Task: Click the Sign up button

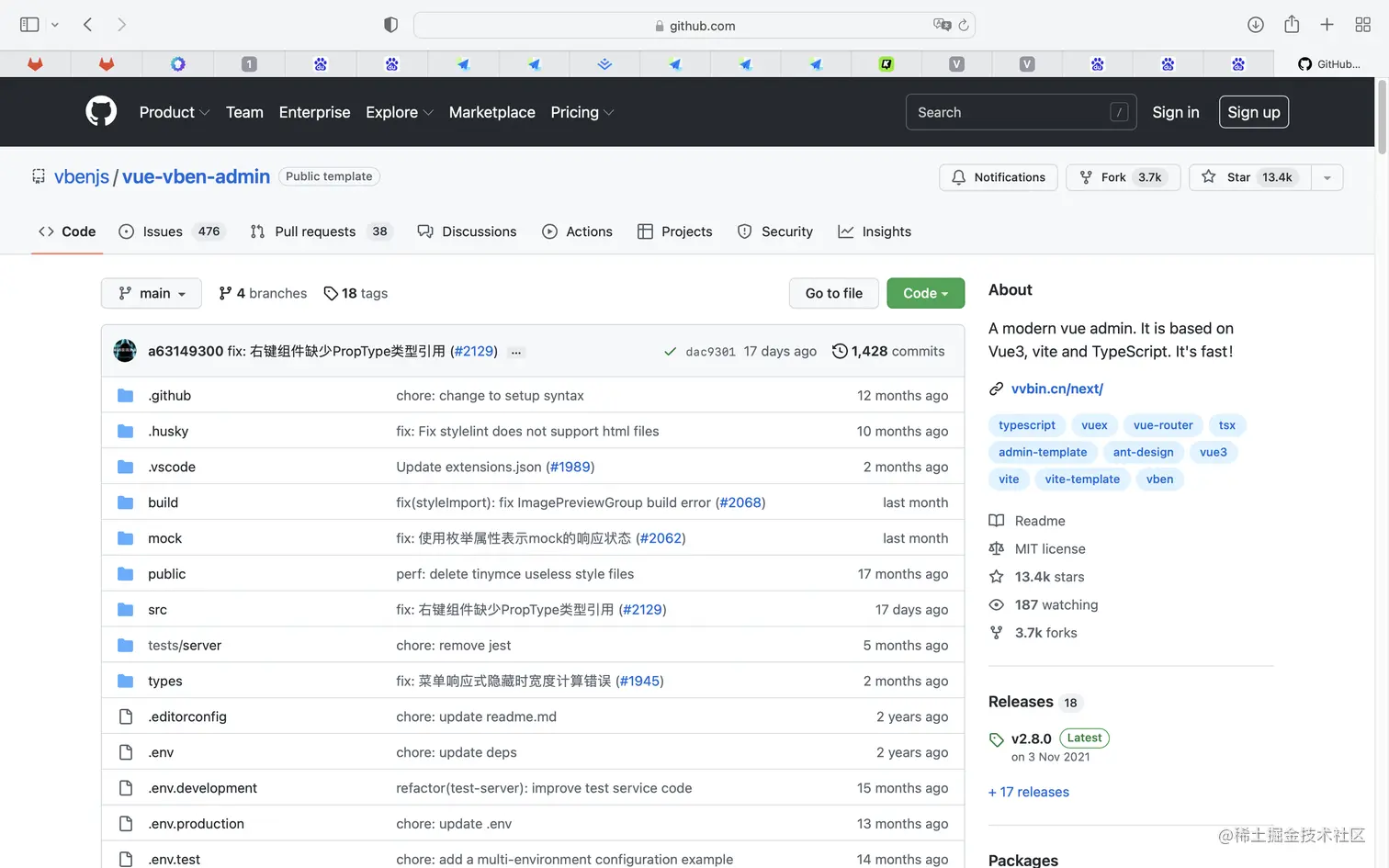Action: click(1254, 112)
